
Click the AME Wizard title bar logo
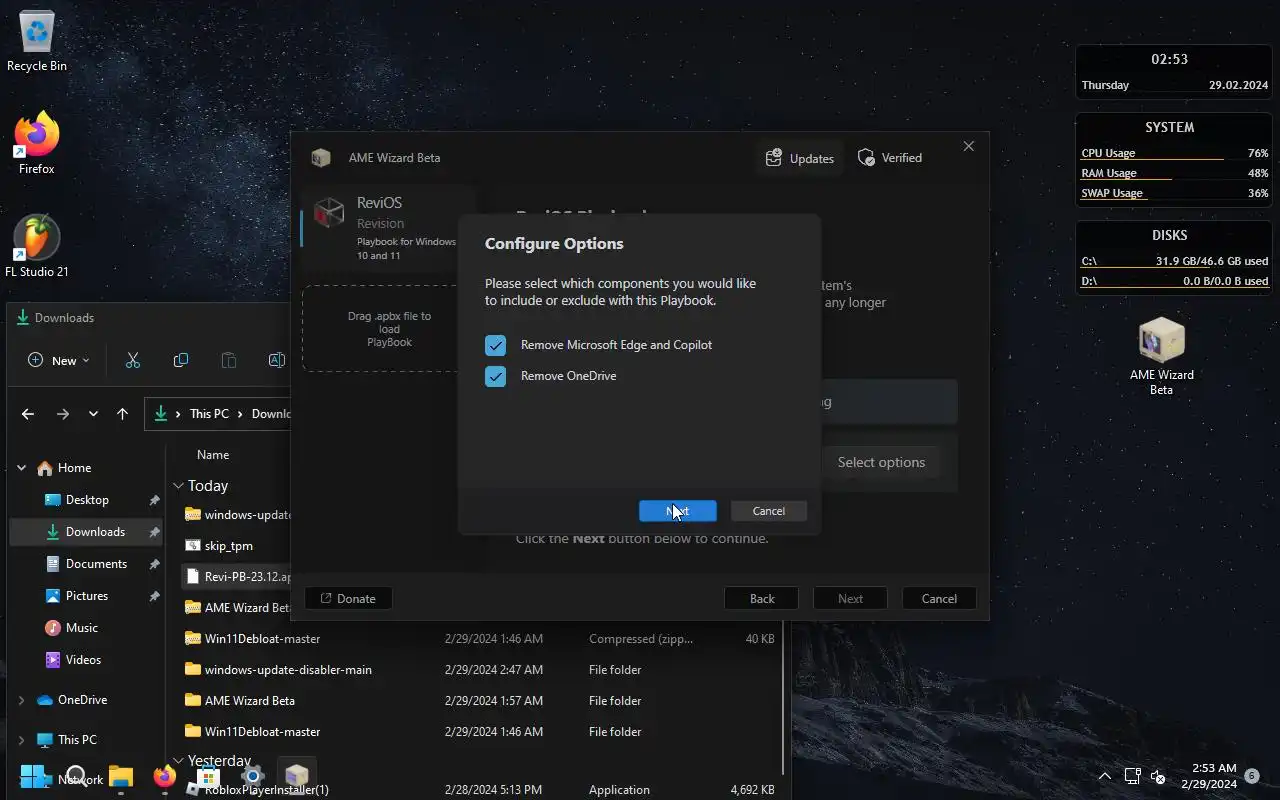point(320,158)
